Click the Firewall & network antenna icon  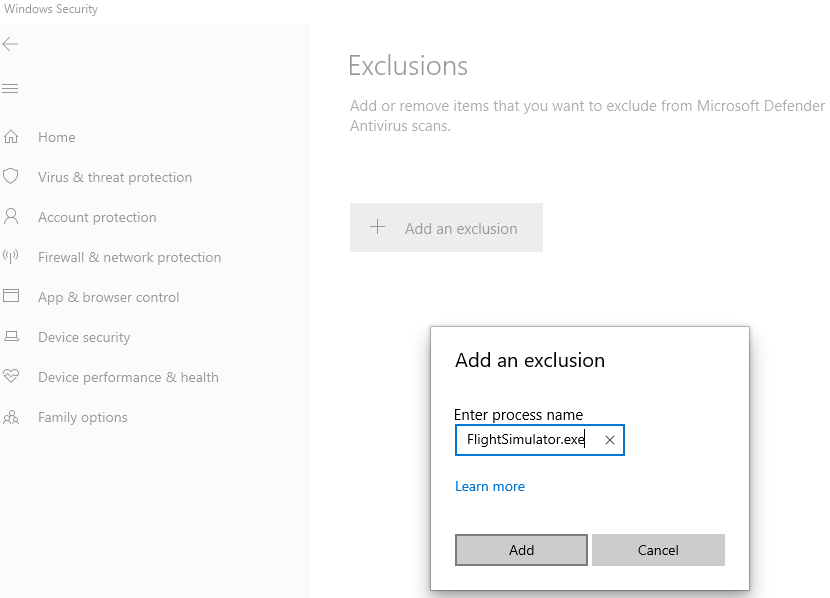(12, 257)
